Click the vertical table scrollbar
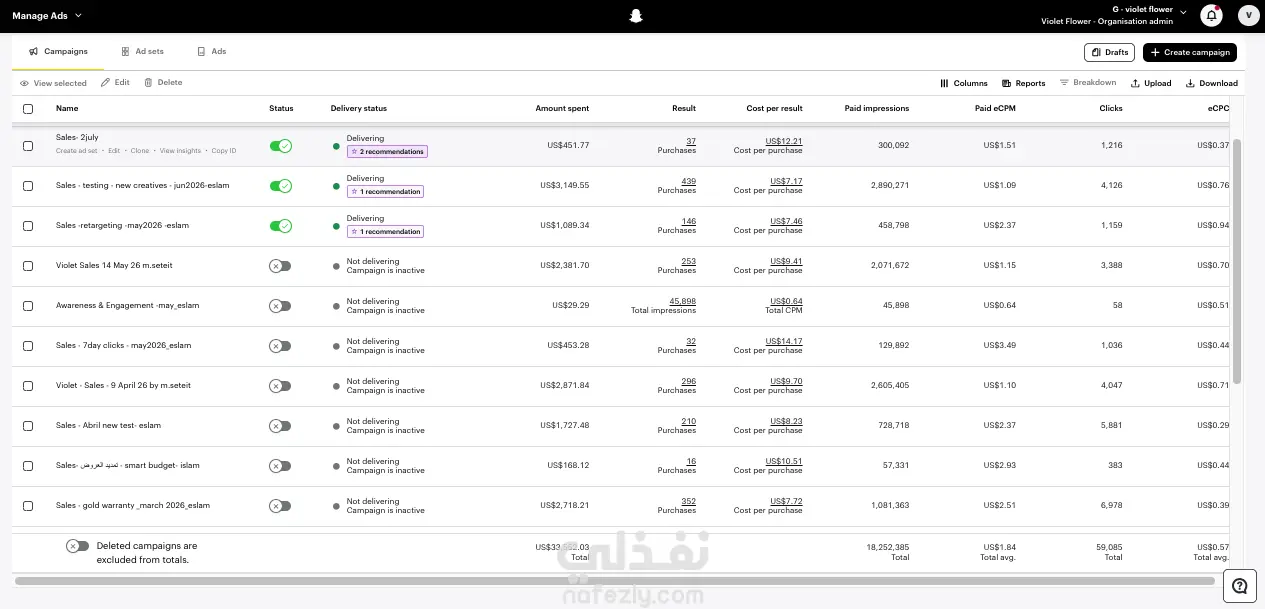This screenshot has width=1265, height=609. tap(1236, 260)
